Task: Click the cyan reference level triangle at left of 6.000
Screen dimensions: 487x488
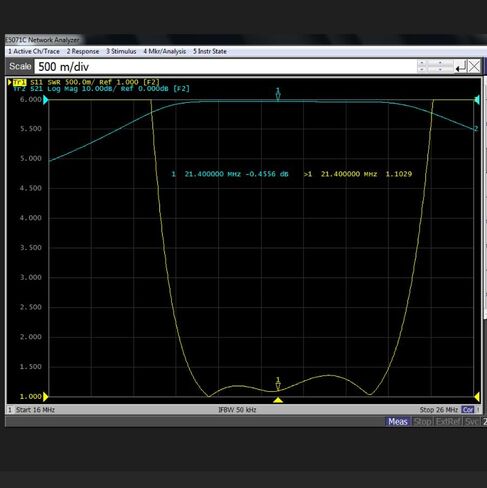Action: pos(46,100)
